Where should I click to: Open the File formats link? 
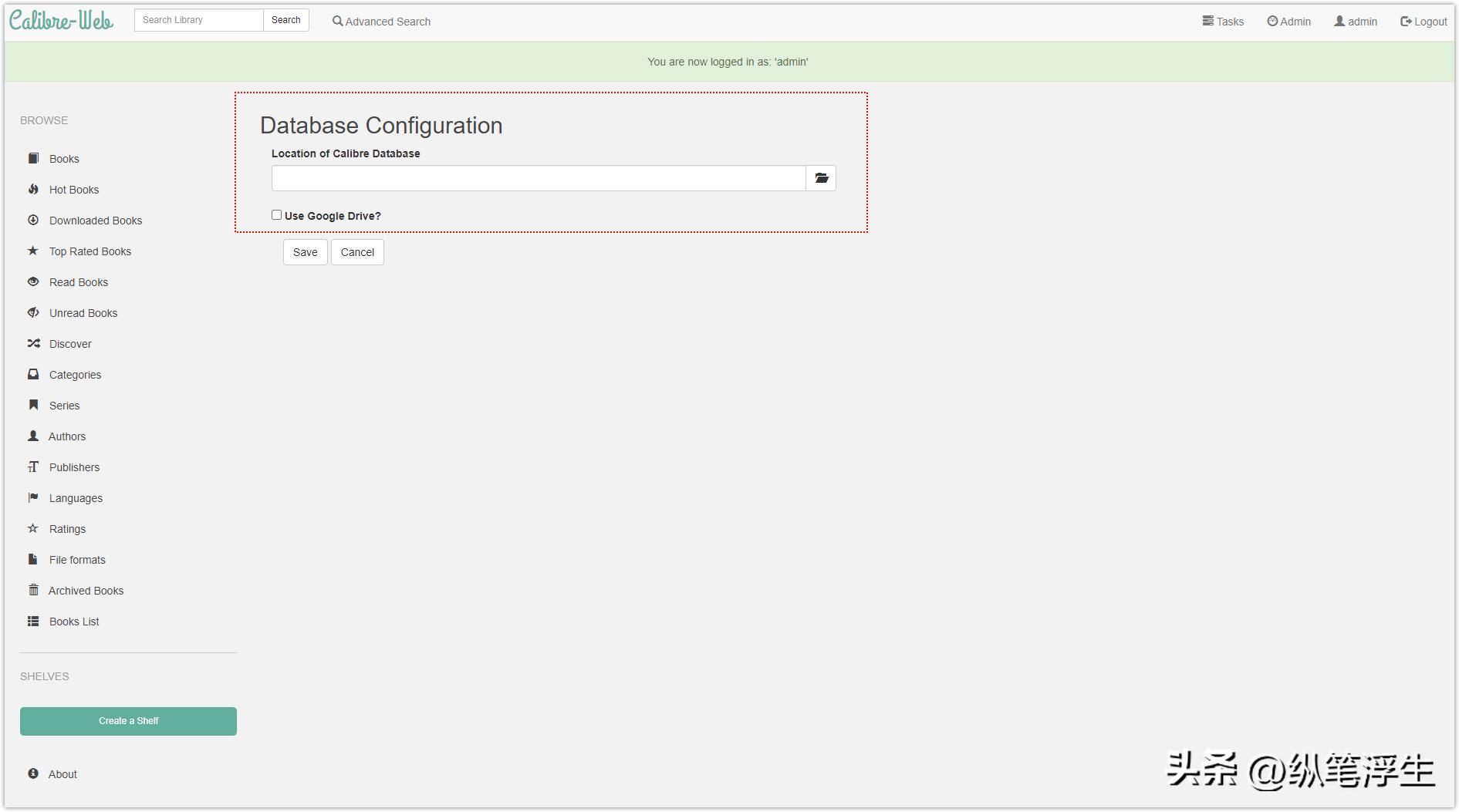(x=77, y=560)
